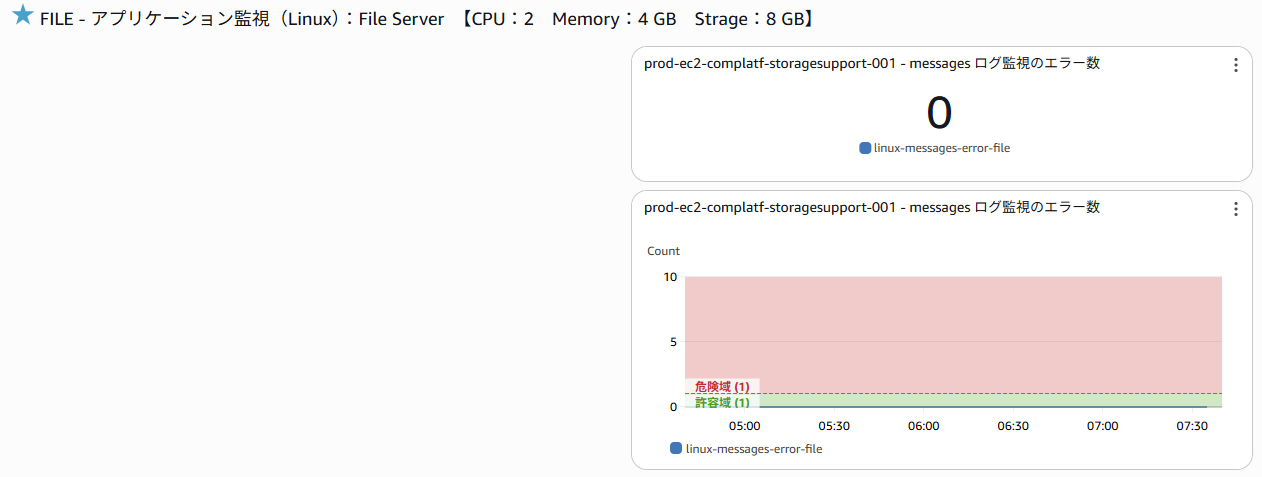1262x477 pixels.
Task: Click the 07:30 time axis label
Action: pos(1192,426)
